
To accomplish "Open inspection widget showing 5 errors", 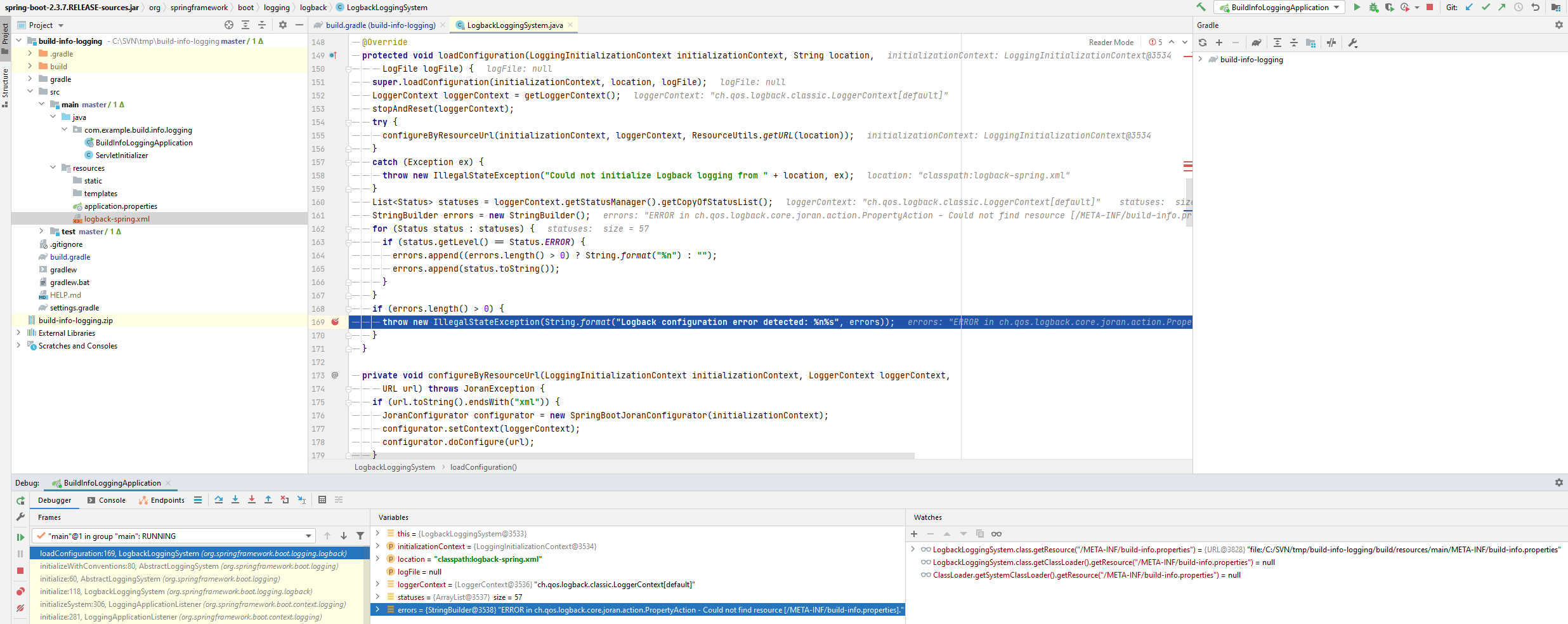I will (1156, 43).
